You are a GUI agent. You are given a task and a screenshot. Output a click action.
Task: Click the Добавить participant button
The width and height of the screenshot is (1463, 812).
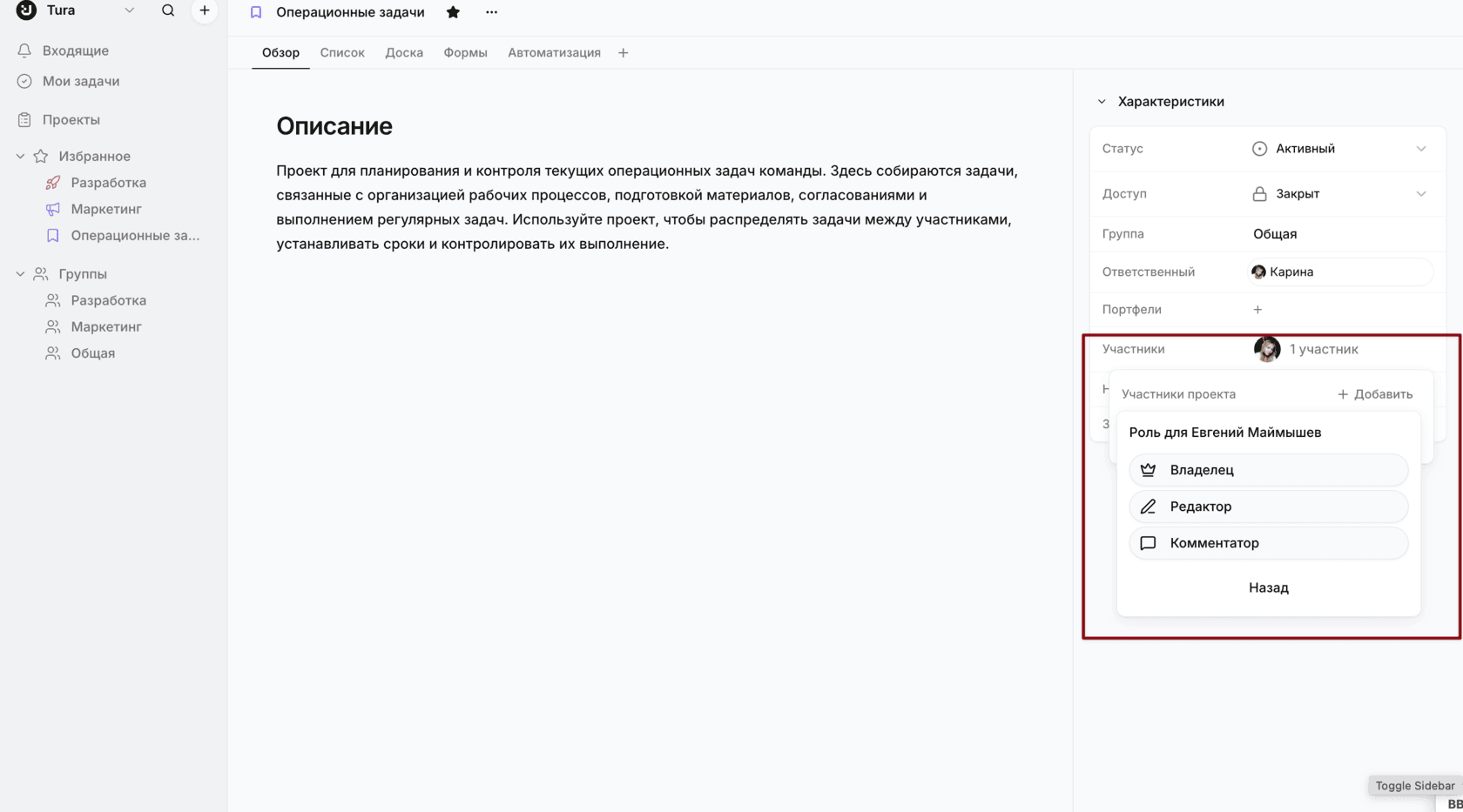click(1375, 394)
